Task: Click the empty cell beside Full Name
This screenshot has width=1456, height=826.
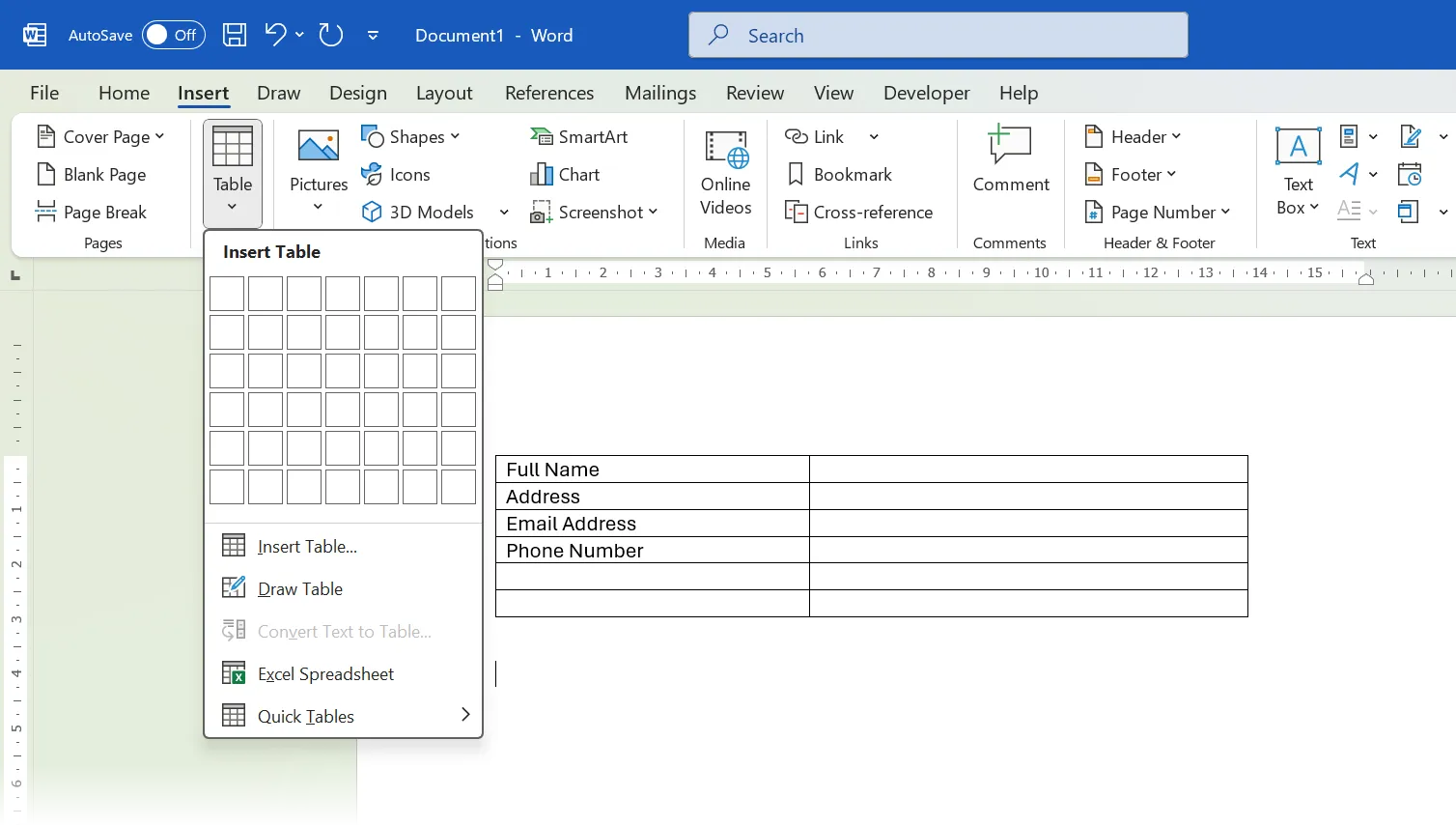Action: tap(1027, 470)
